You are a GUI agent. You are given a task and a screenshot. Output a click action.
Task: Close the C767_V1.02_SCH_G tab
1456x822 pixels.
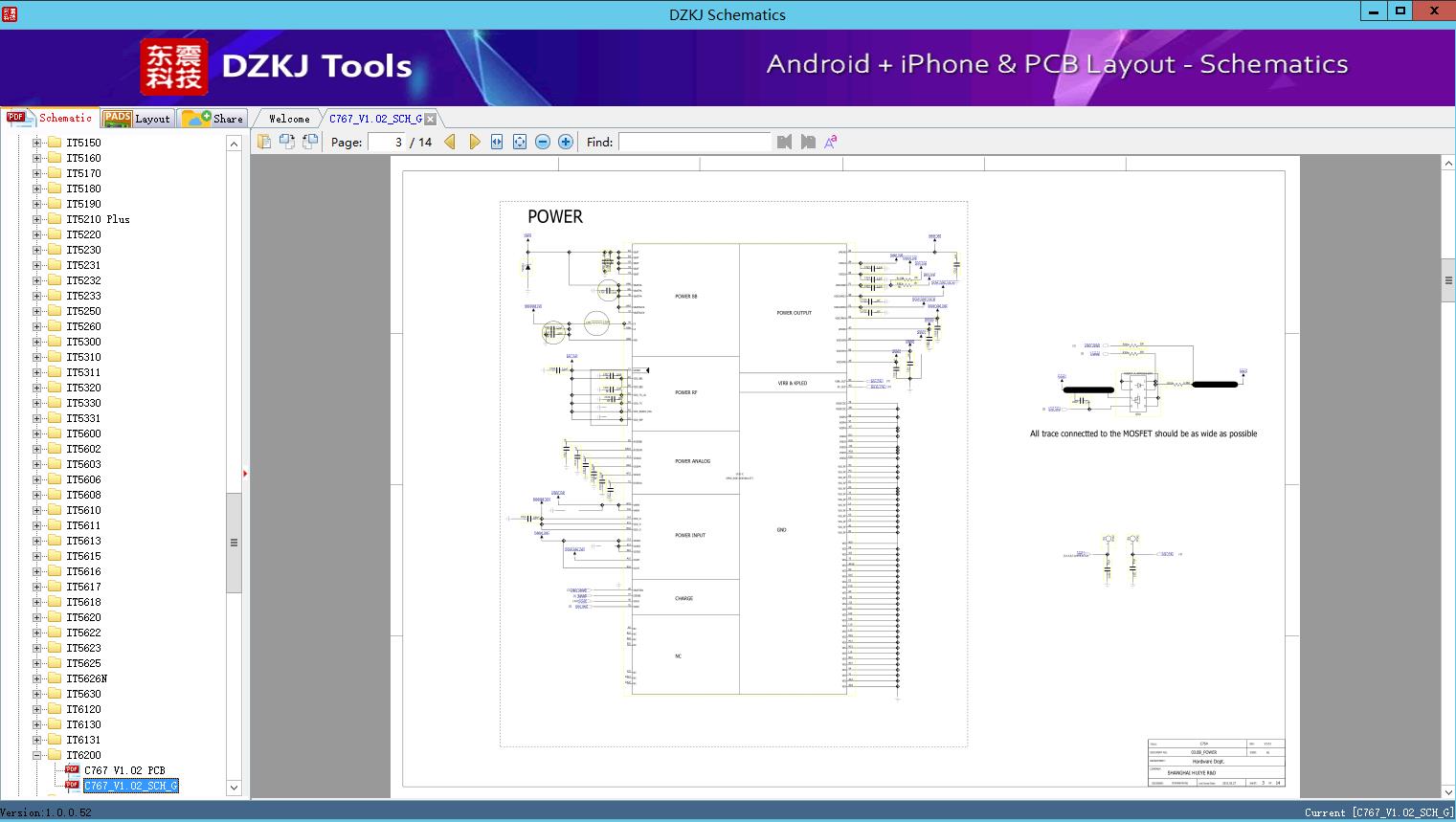tap(431, 119)
